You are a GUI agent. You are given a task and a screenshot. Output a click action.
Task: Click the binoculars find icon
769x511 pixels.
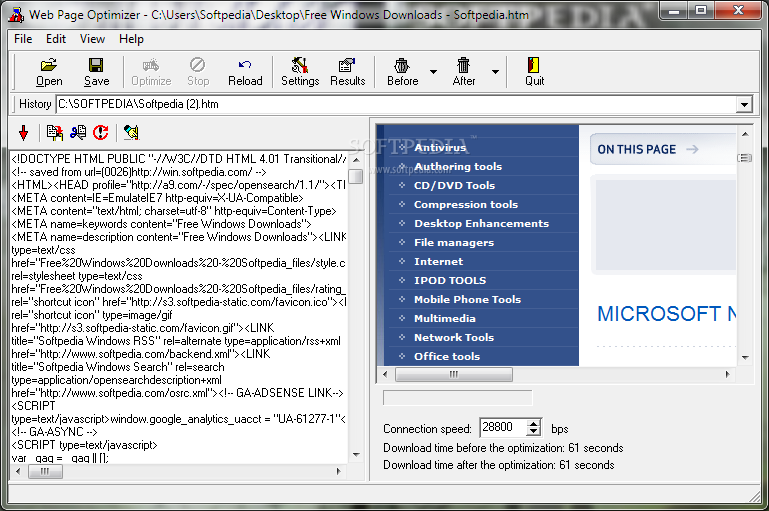[78, 132]
